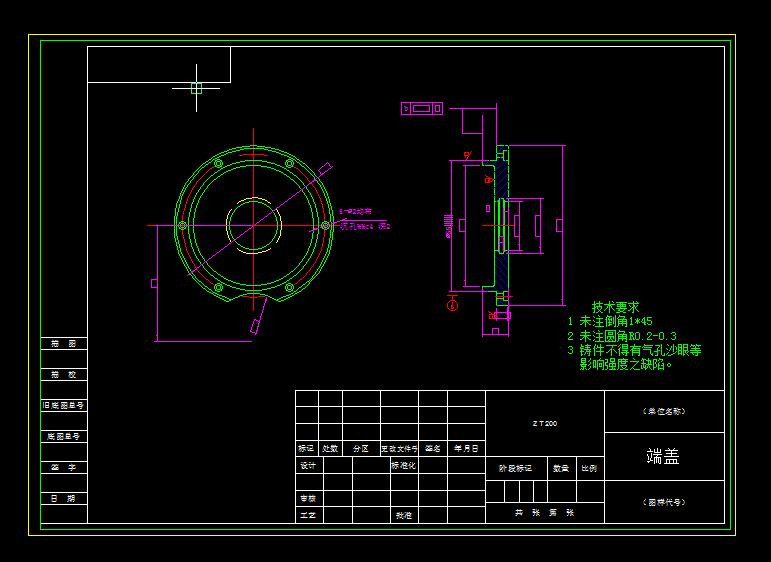
Task: Click the 签名 column header
Action: point(433,448)
